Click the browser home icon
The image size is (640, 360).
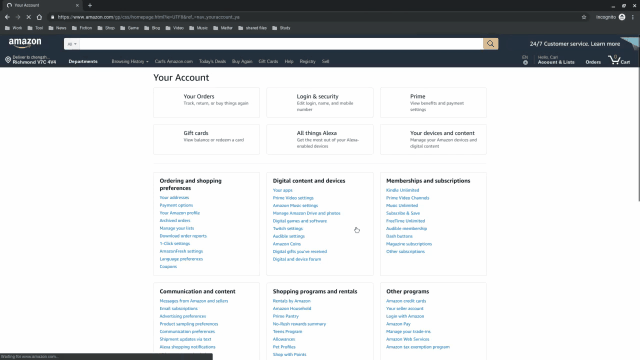(39, 17)
